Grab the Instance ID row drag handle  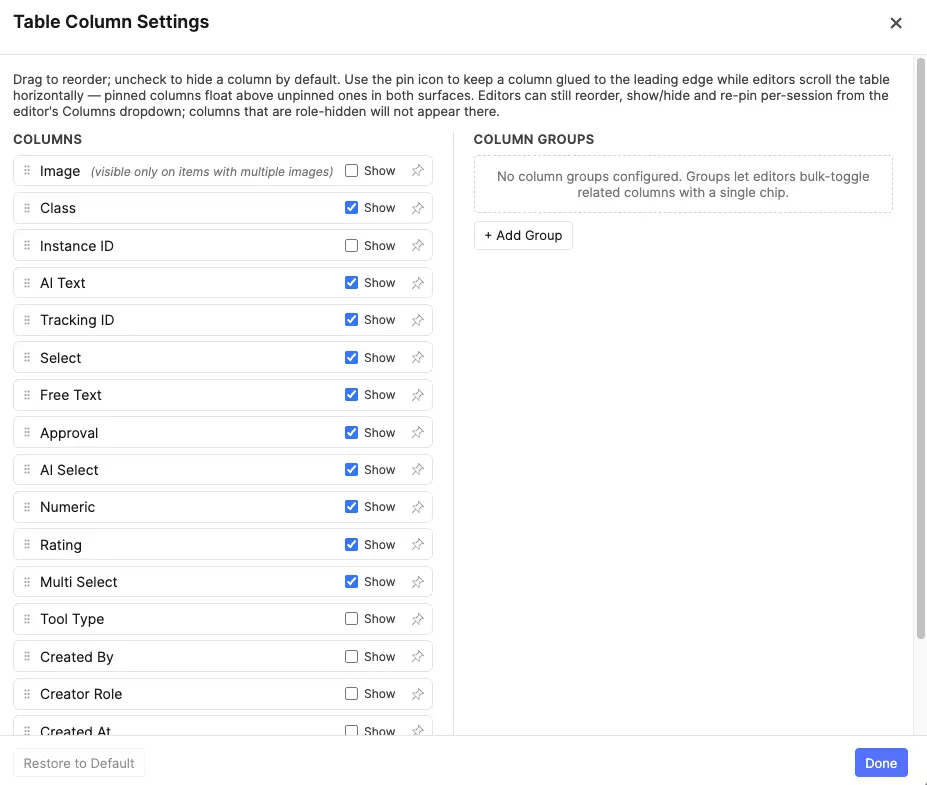pos(27,245)
